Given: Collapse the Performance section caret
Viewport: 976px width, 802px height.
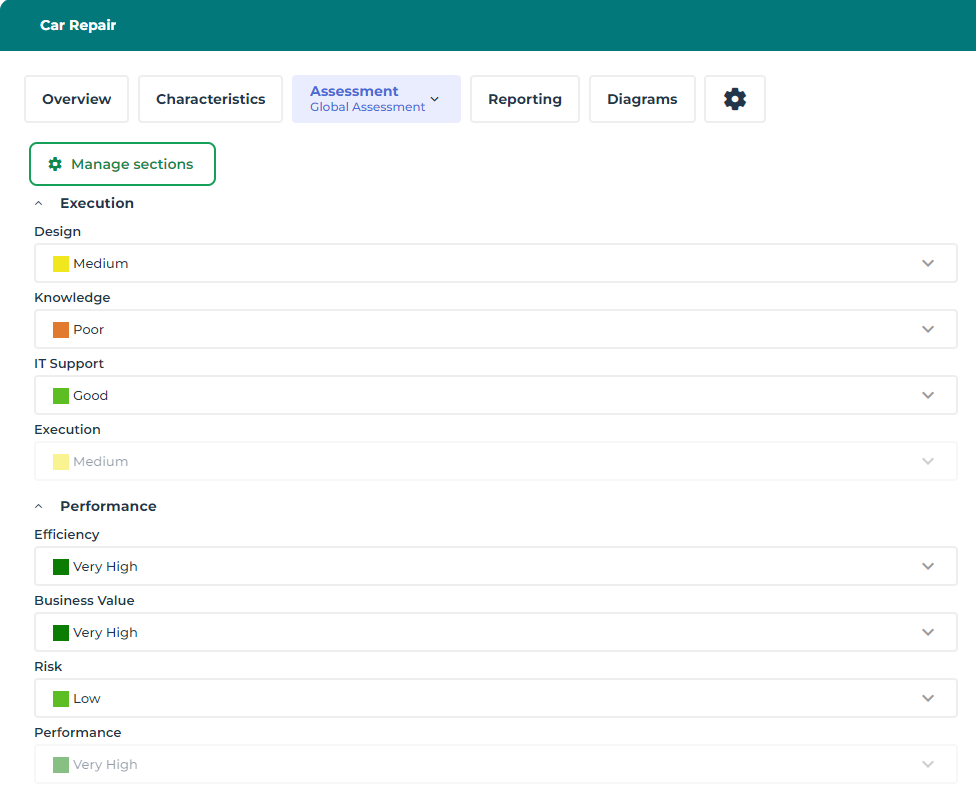Looking at the screenshot, I should pyautogui.click(x=39, y=506).
